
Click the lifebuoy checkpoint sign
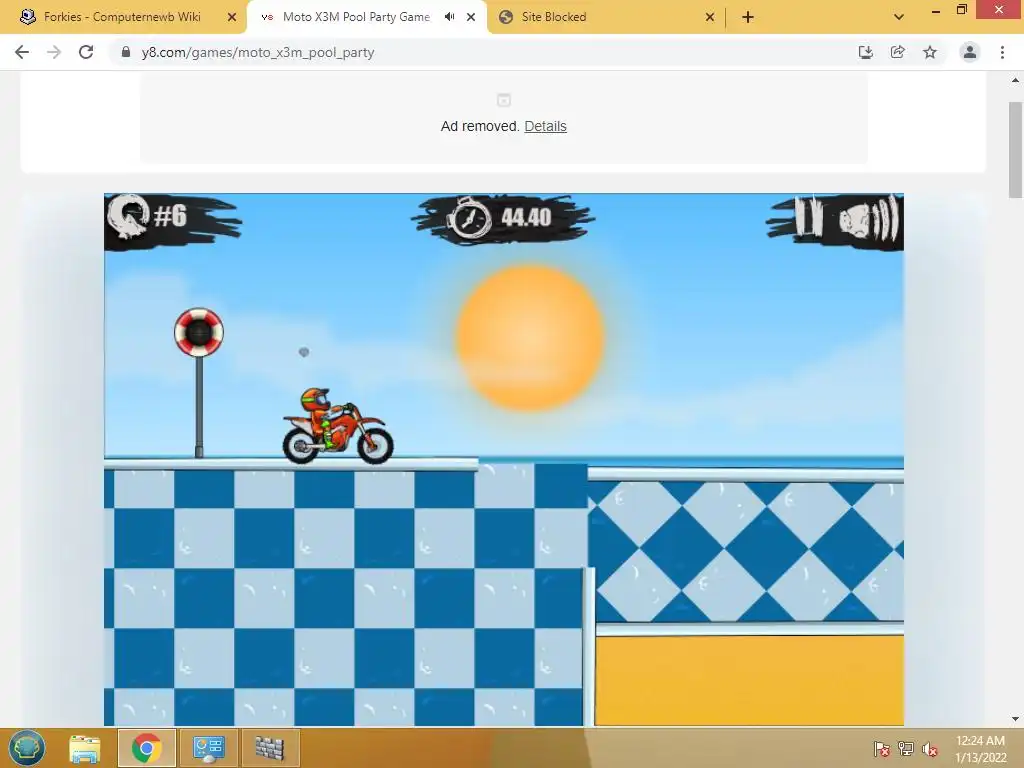199,332
